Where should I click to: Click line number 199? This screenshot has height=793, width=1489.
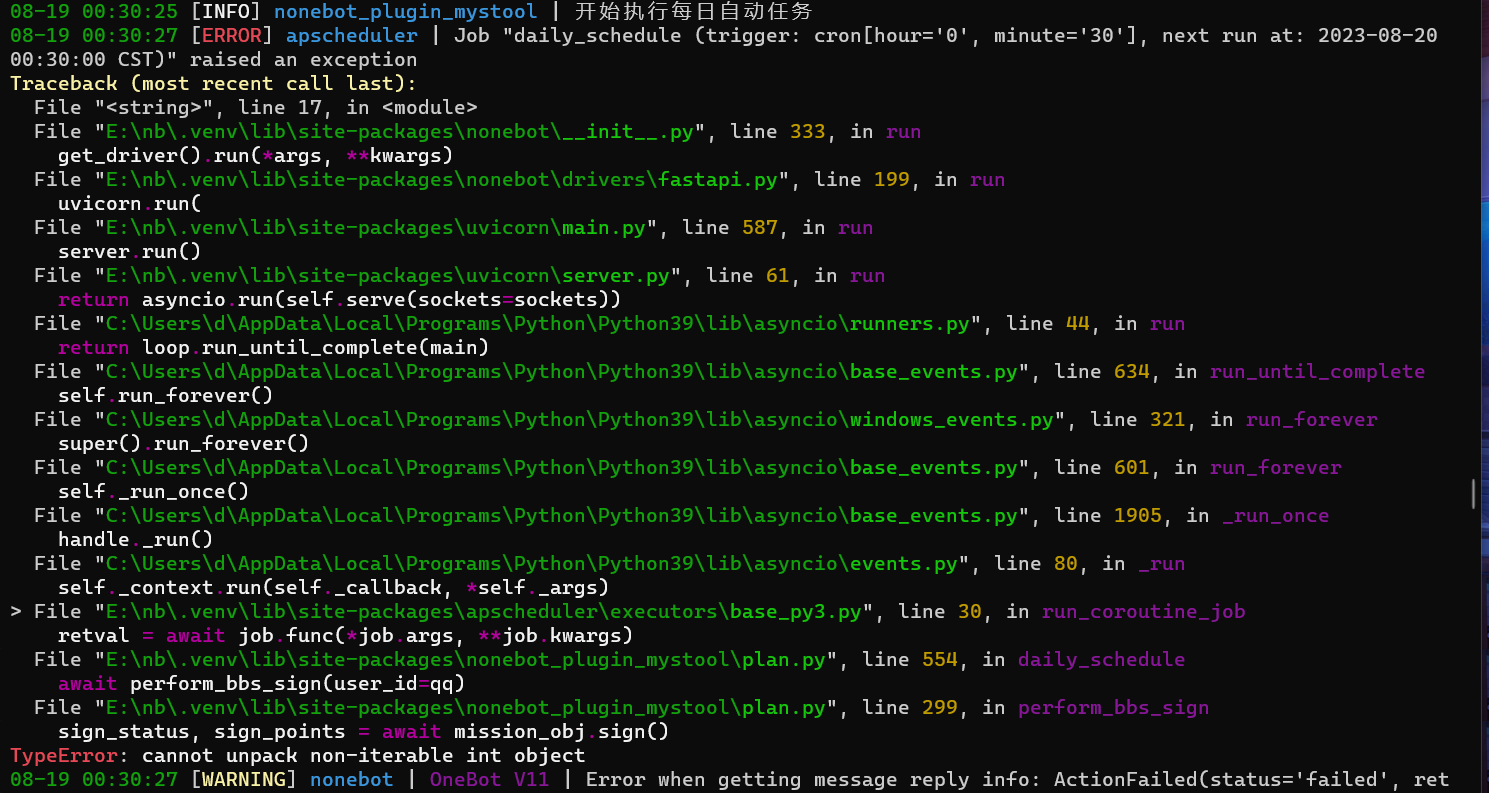tap(892, 180)
